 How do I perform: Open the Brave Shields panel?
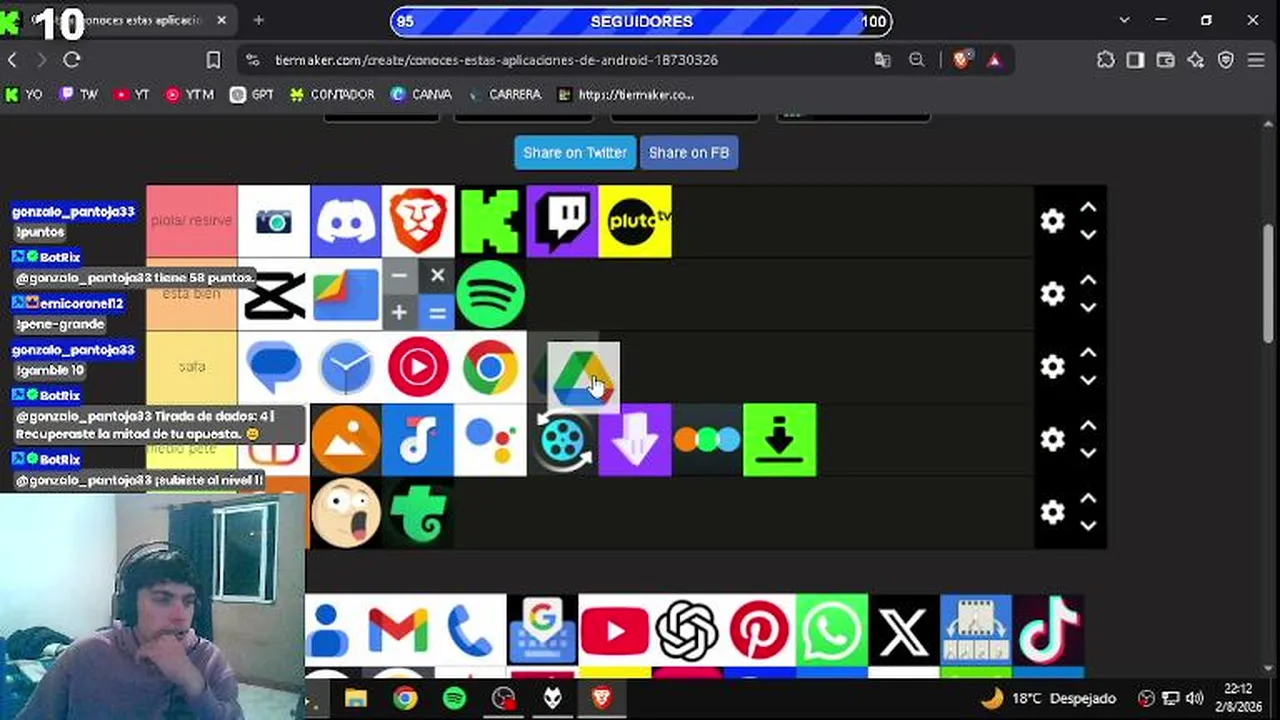(x=962, y=60)
